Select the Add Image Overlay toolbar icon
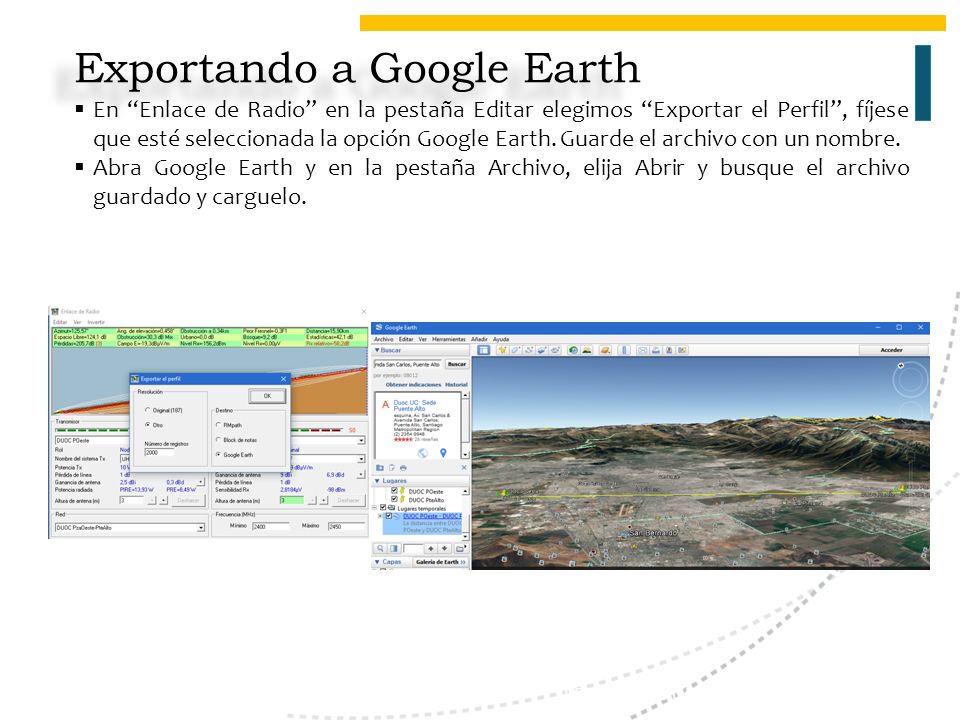 (542, 350)
